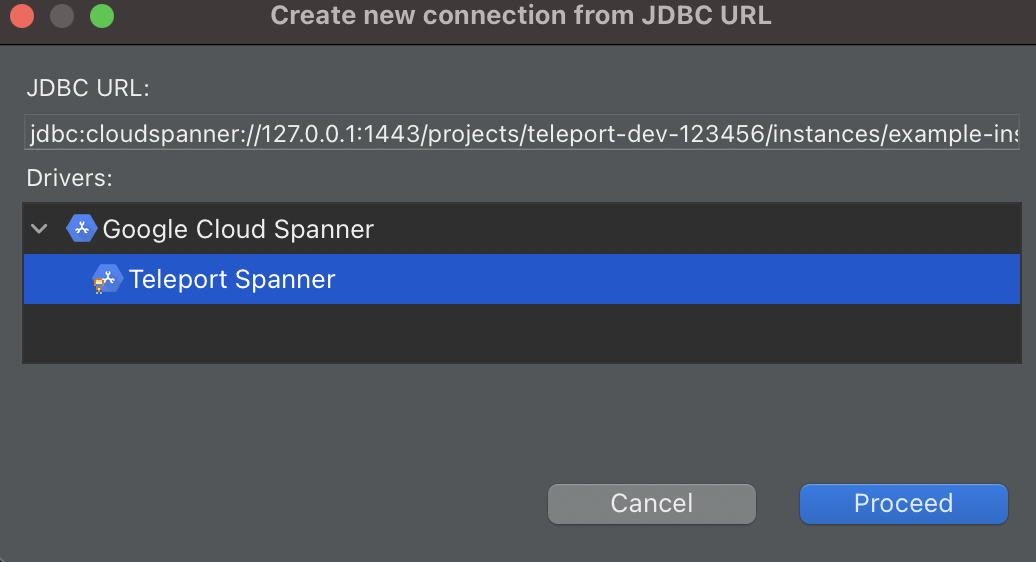Place cursor on 'projects' in the JDBC URL
This screenshot has height=562, width=1036.
tap(470, 135)
